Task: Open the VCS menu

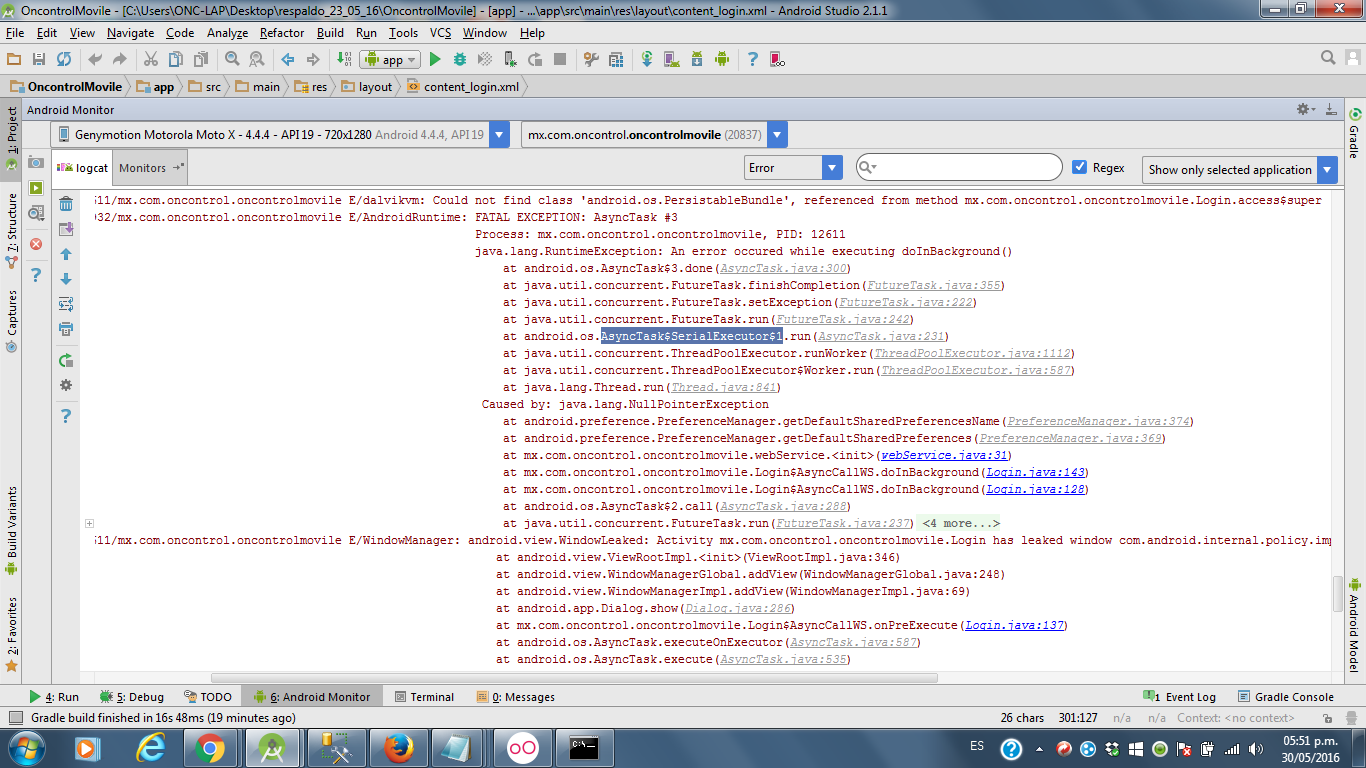Action: point(440,33)
